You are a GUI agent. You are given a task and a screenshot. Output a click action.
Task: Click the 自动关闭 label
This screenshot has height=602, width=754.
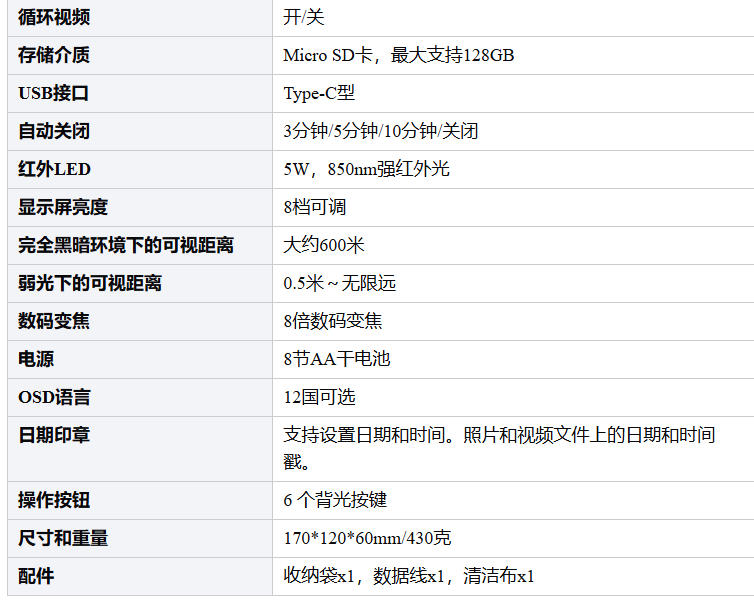pos(54,131)
